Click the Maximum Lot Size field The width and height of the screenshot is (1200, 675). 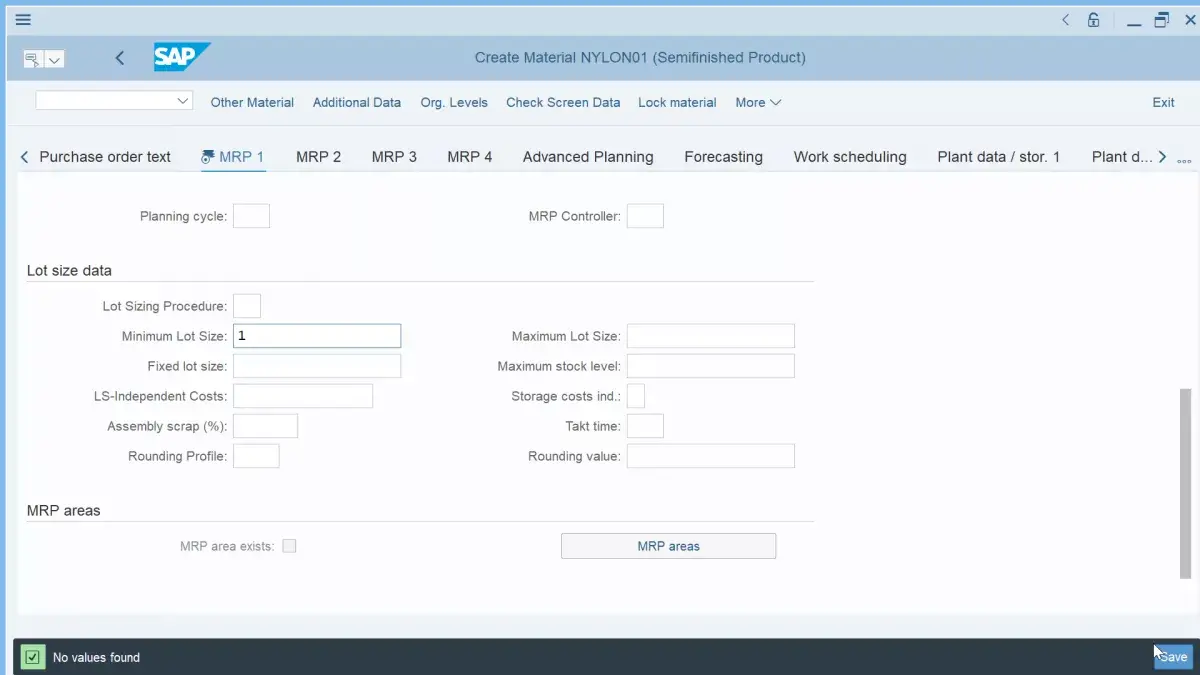click(711, 336)
